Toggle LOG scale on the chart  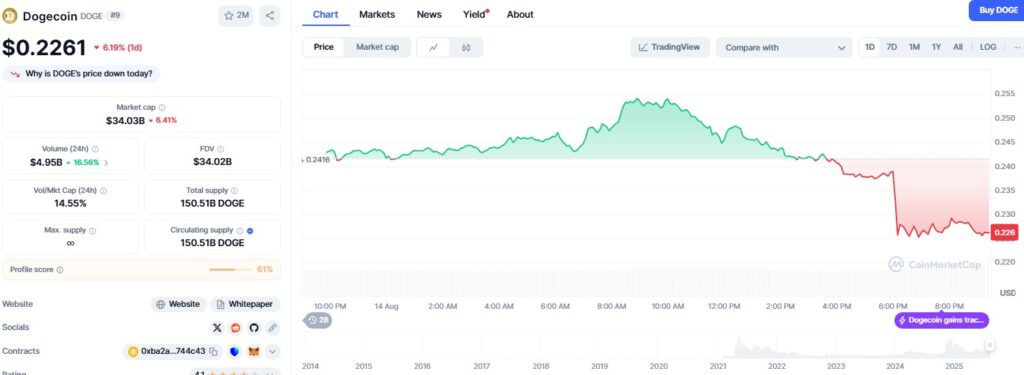click(988, 47)
